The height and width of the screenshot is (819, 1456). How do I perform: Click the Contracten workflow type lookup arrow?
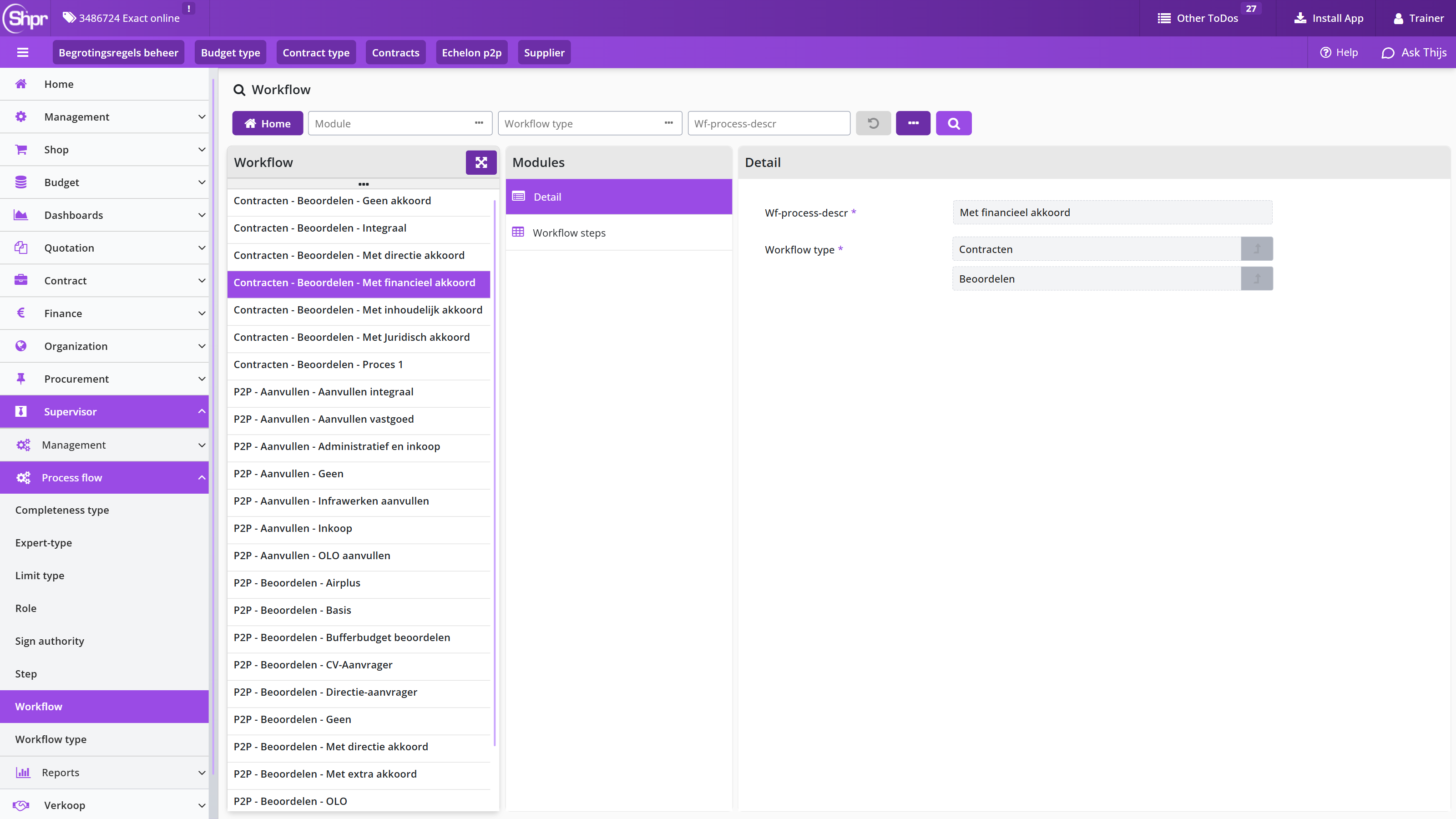(x=1256, y=249)
